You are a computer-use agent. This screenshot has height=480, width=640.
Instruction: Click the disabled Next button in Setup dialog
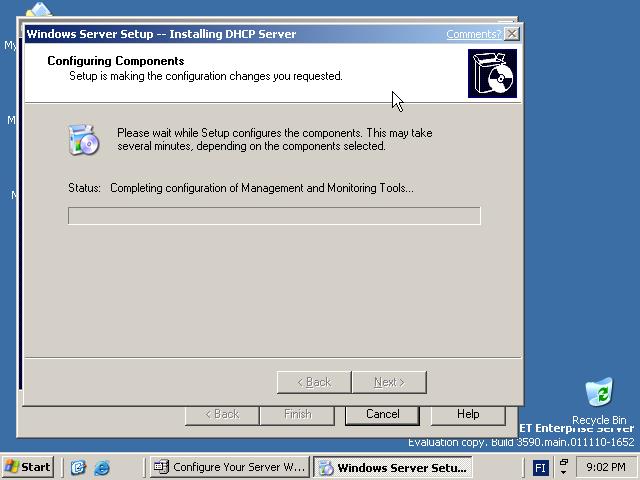click(389, 382)
